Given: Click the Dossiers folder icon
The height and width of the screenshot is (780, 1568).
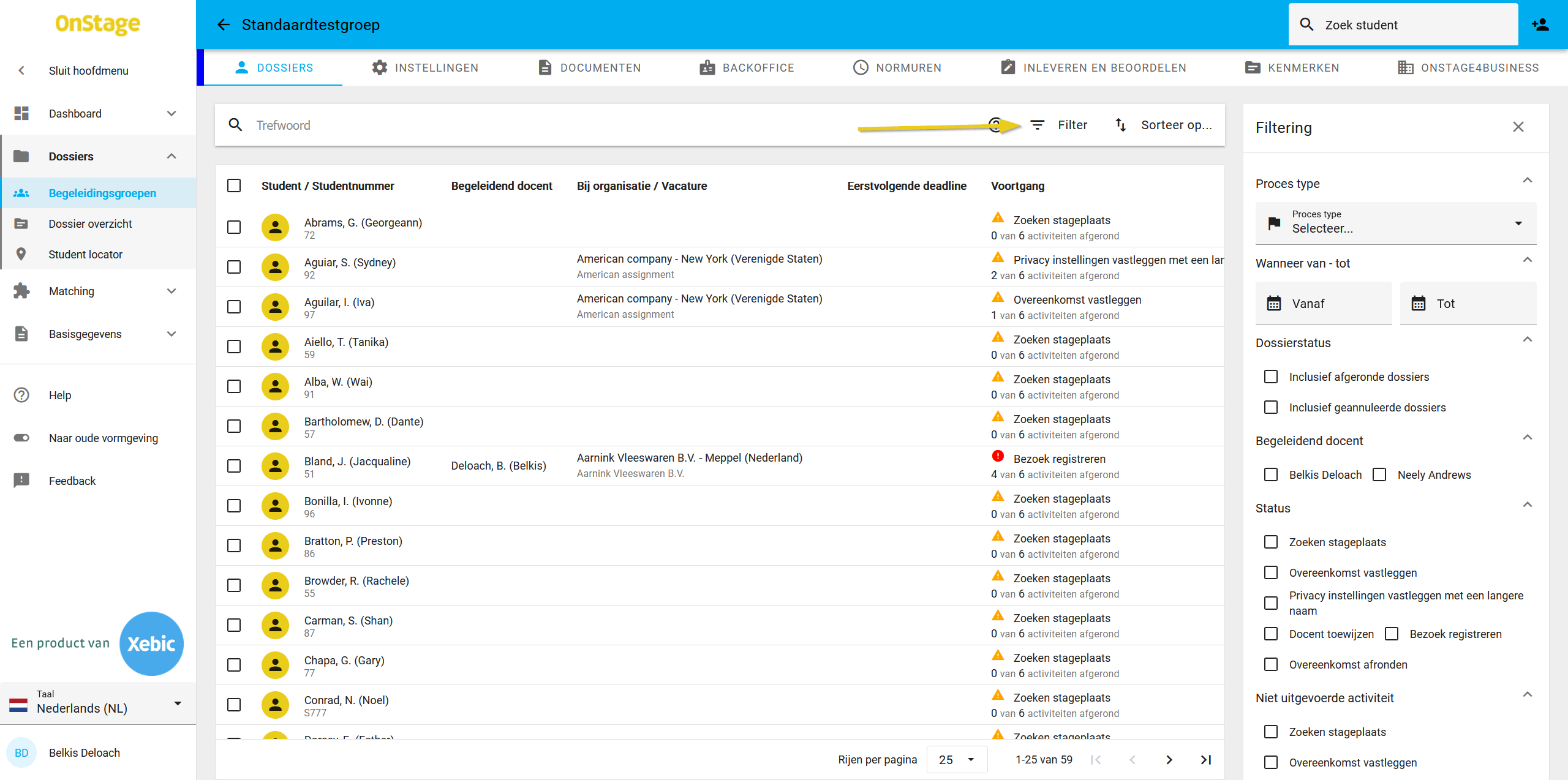Looking at the screenshot, I should point(21,156).
